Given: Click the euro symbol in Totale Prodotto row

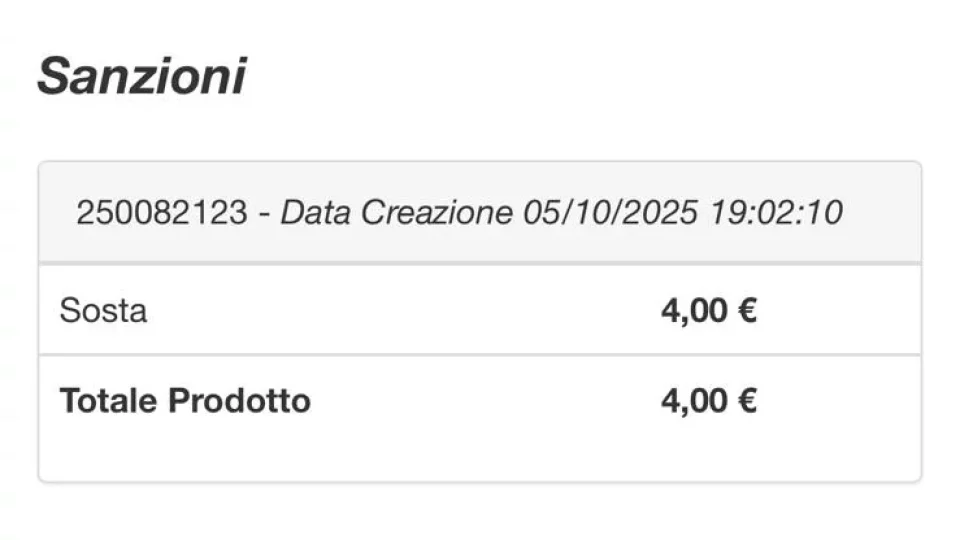Looking at the screenshot, I should (746, 401).
